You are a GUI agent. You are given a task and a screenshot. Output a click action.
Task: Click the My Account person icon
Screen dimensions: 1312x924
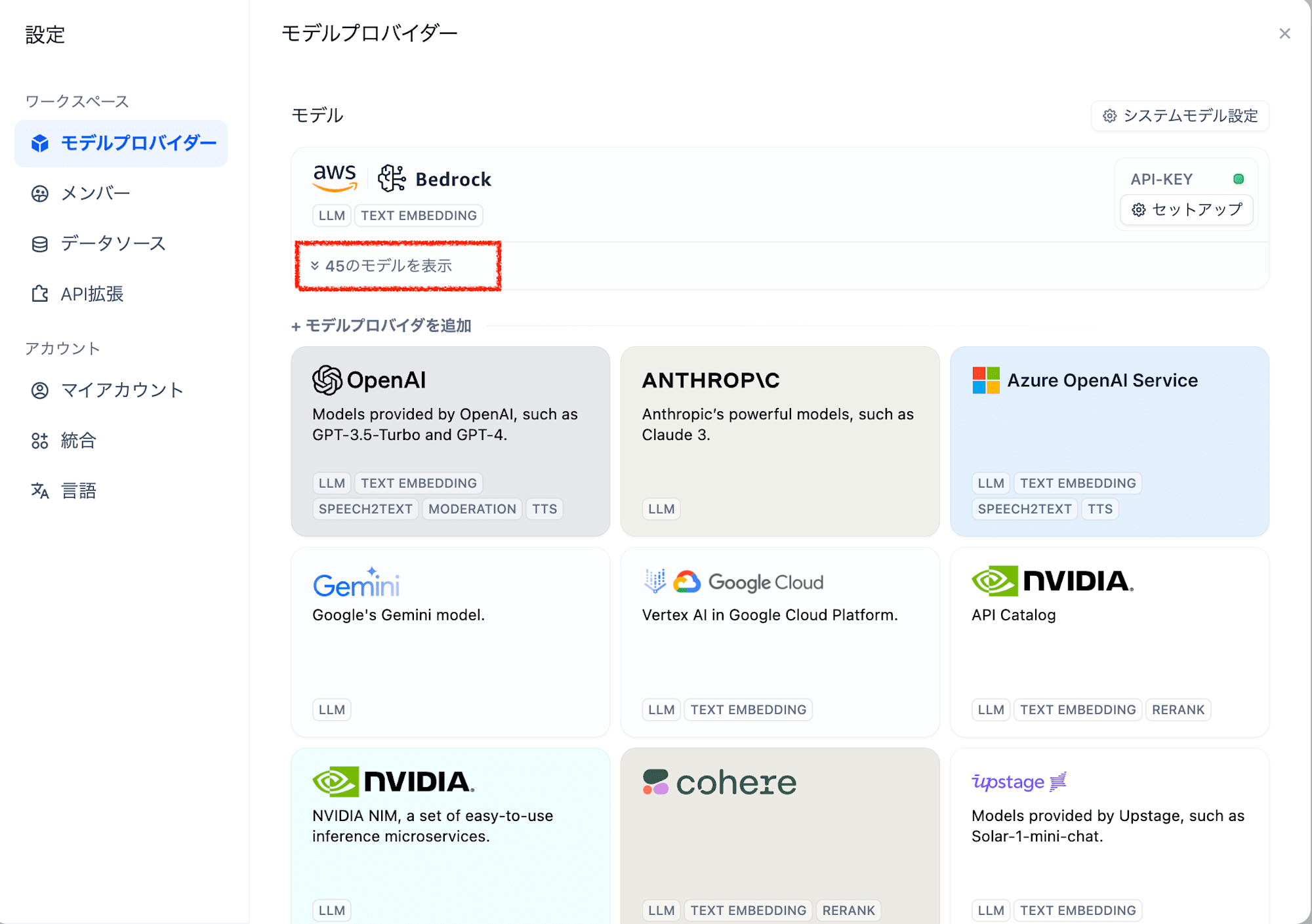(x=40, y=390)
